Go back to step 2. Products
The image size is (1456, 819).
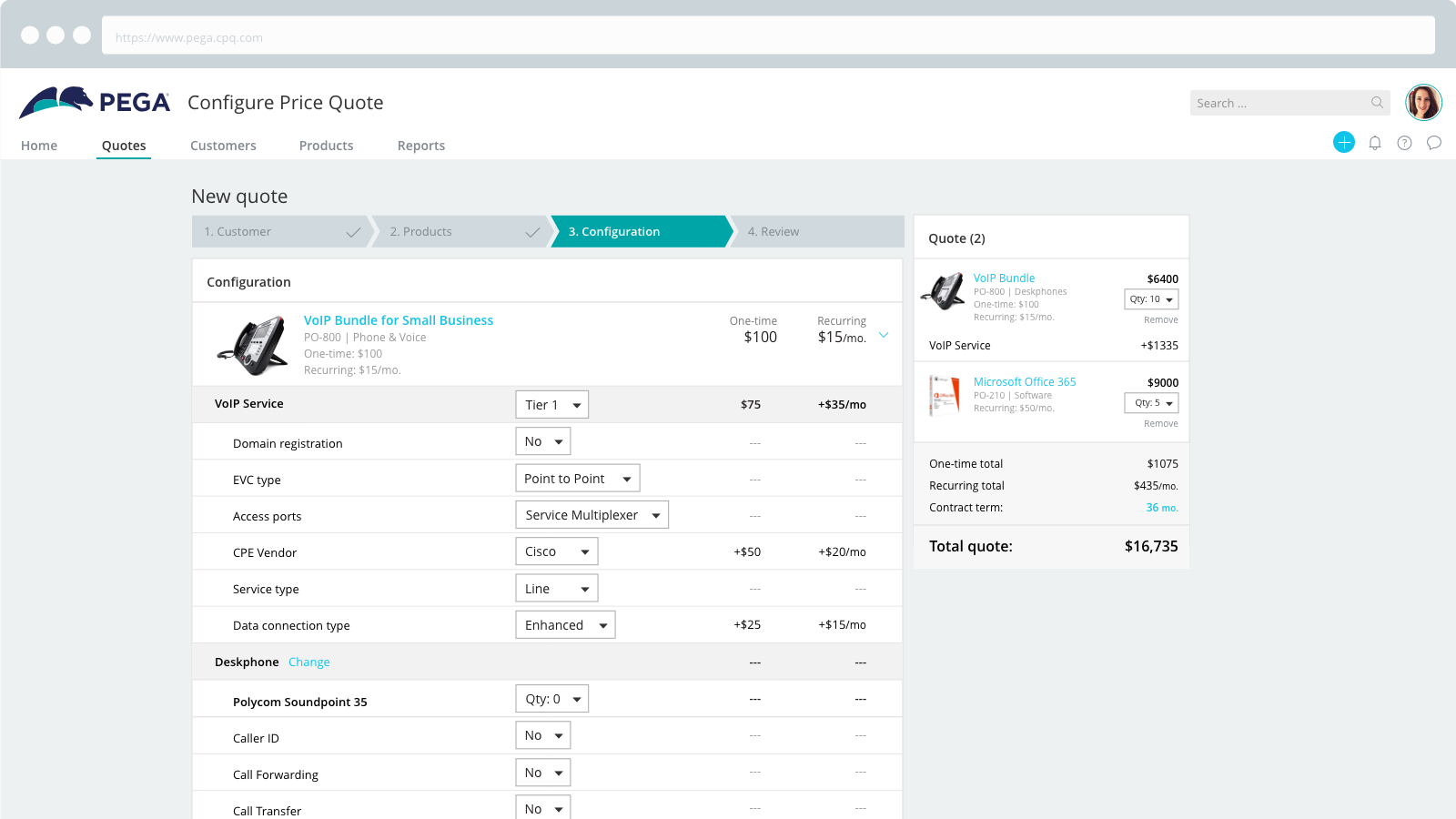[x=462, y=232]
